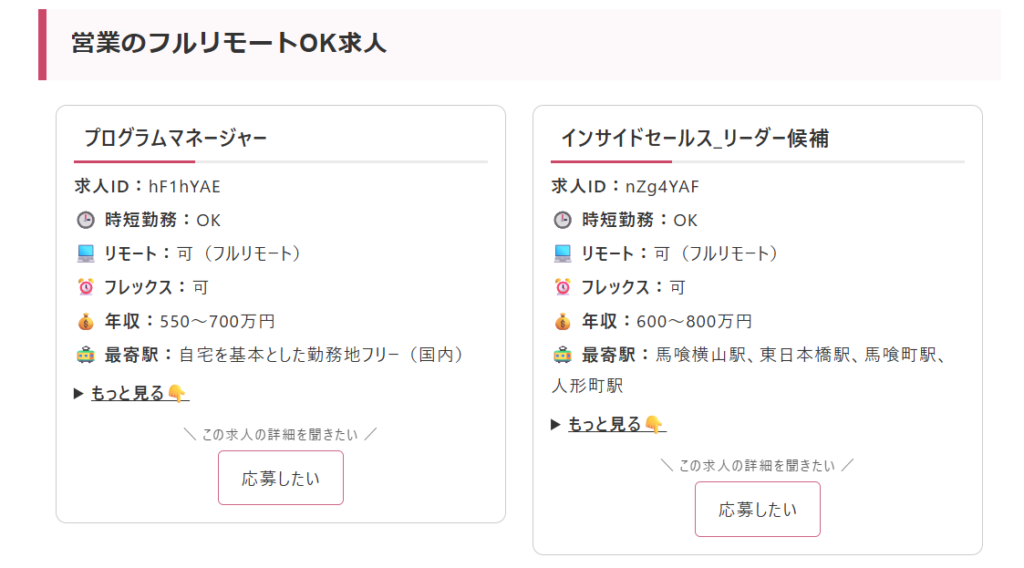Click the プログラムマネージャー job title

(175, 138)
